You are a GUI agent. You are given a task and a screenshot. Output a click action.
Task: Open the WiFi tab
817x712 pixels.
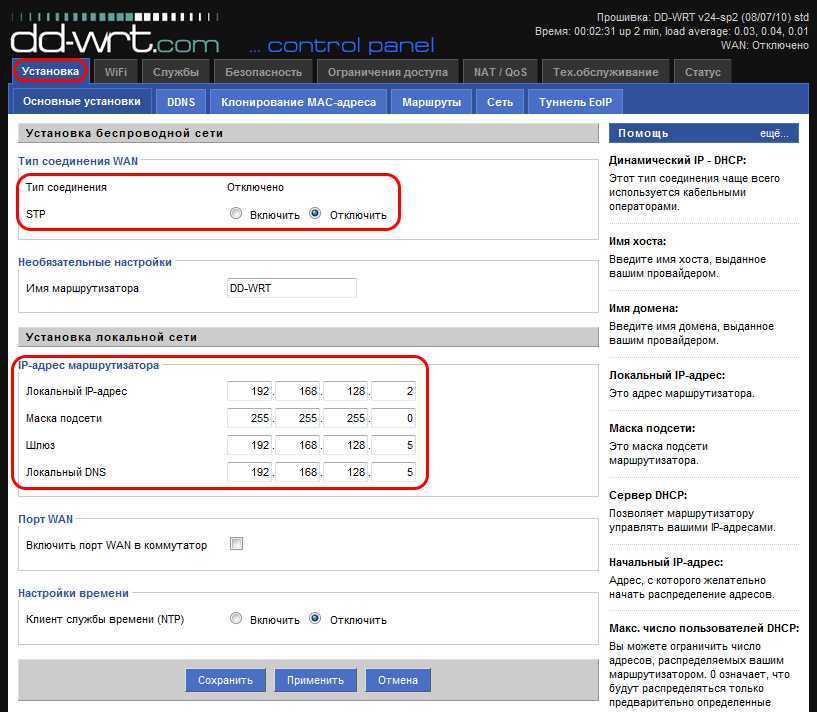coord(115,72)
